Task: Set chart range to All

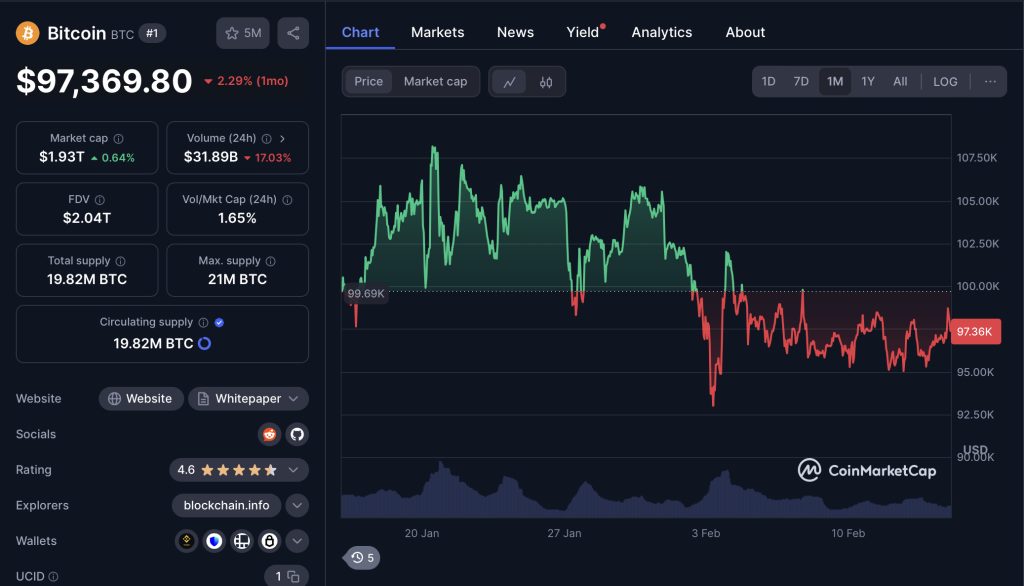Action: point(900,82)
